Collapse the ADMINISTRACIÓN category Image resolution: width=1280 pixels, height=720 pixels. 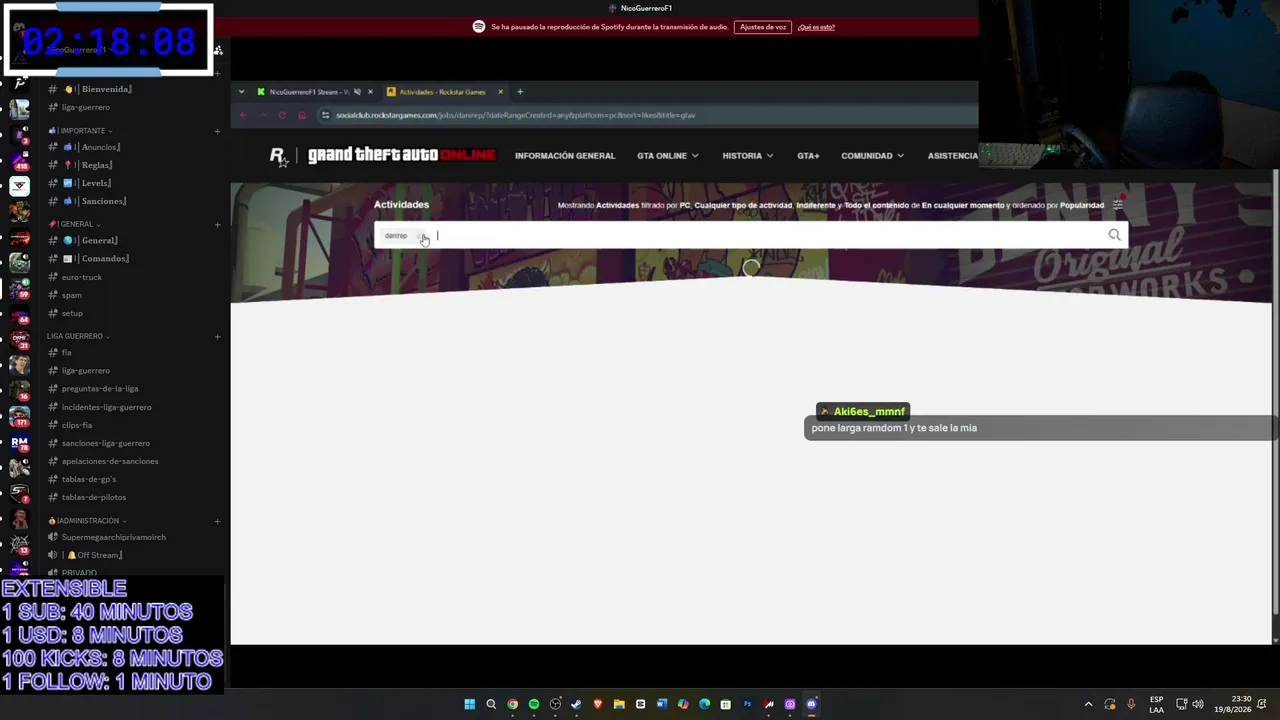(x=87, y=521)
